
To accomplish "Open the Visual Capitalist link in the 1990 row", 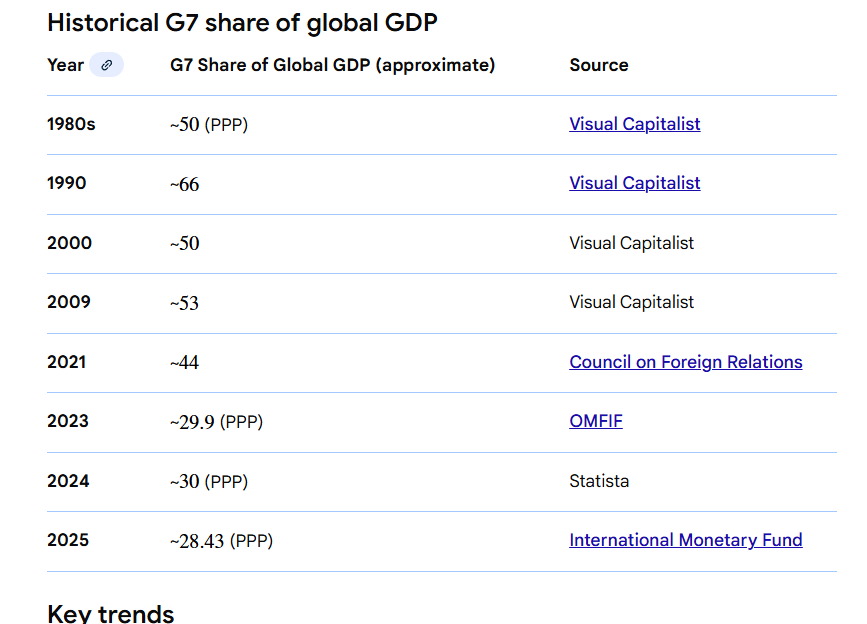I will (x=634, y=183).
